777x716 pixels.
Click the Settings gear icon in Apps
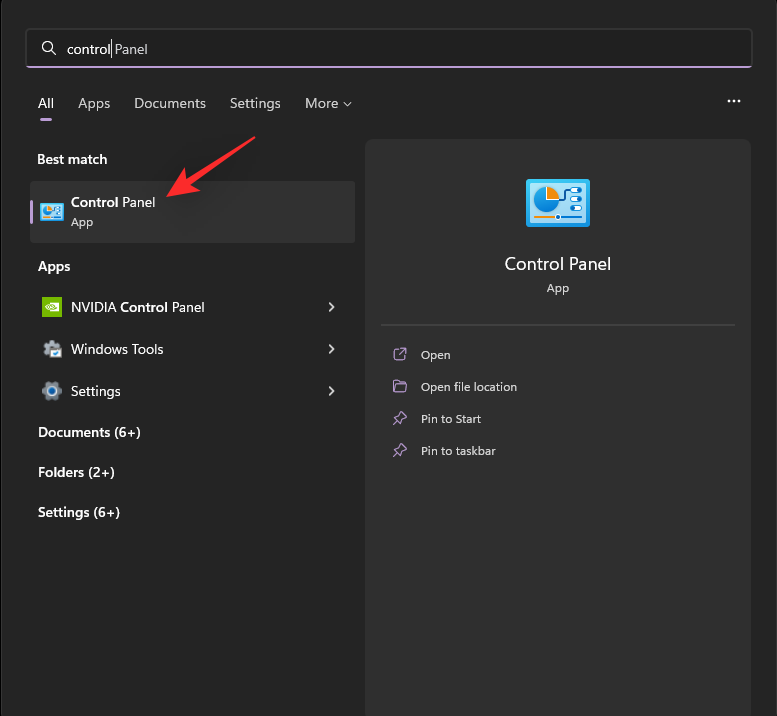click(x=52, y=391)
